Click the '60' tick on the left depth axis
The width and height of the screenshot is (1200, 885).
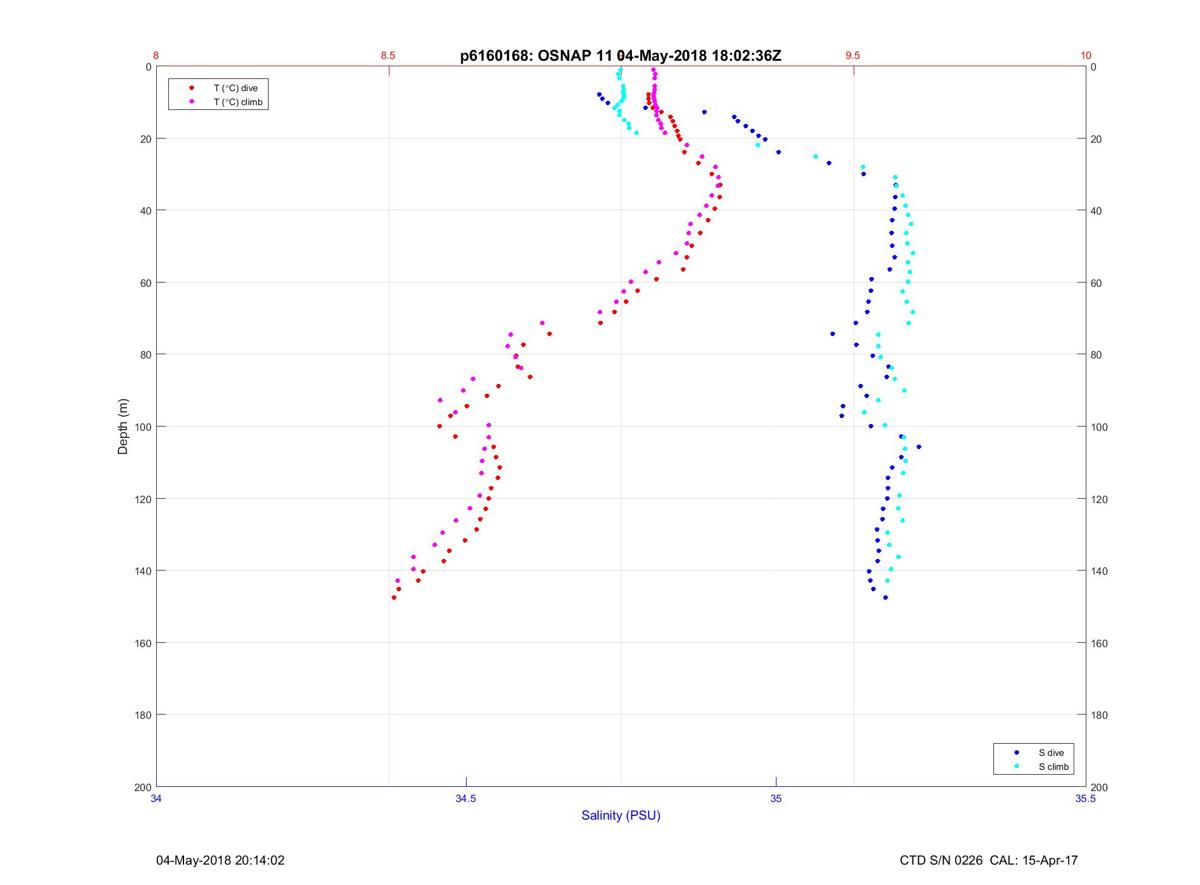145,283
